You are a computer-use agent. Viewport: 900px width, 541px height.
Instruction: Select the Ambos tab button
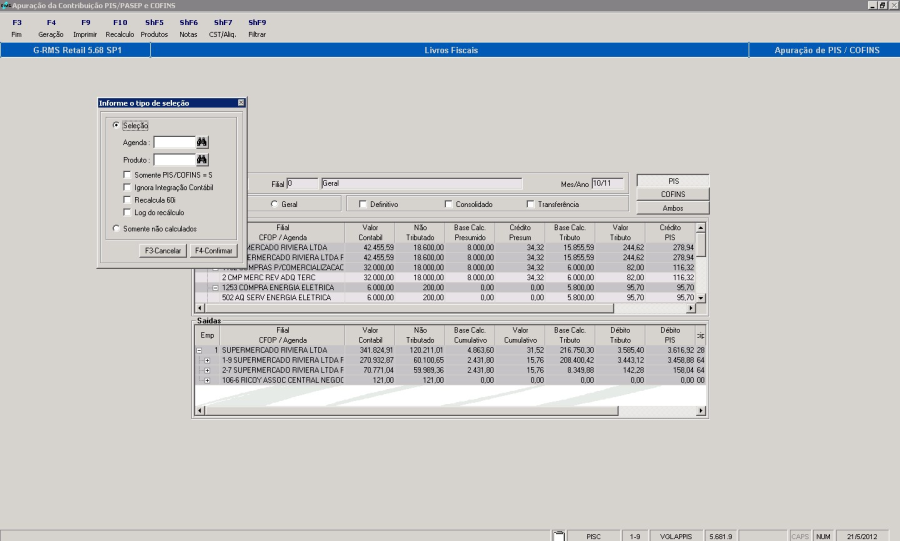[673, 207]
